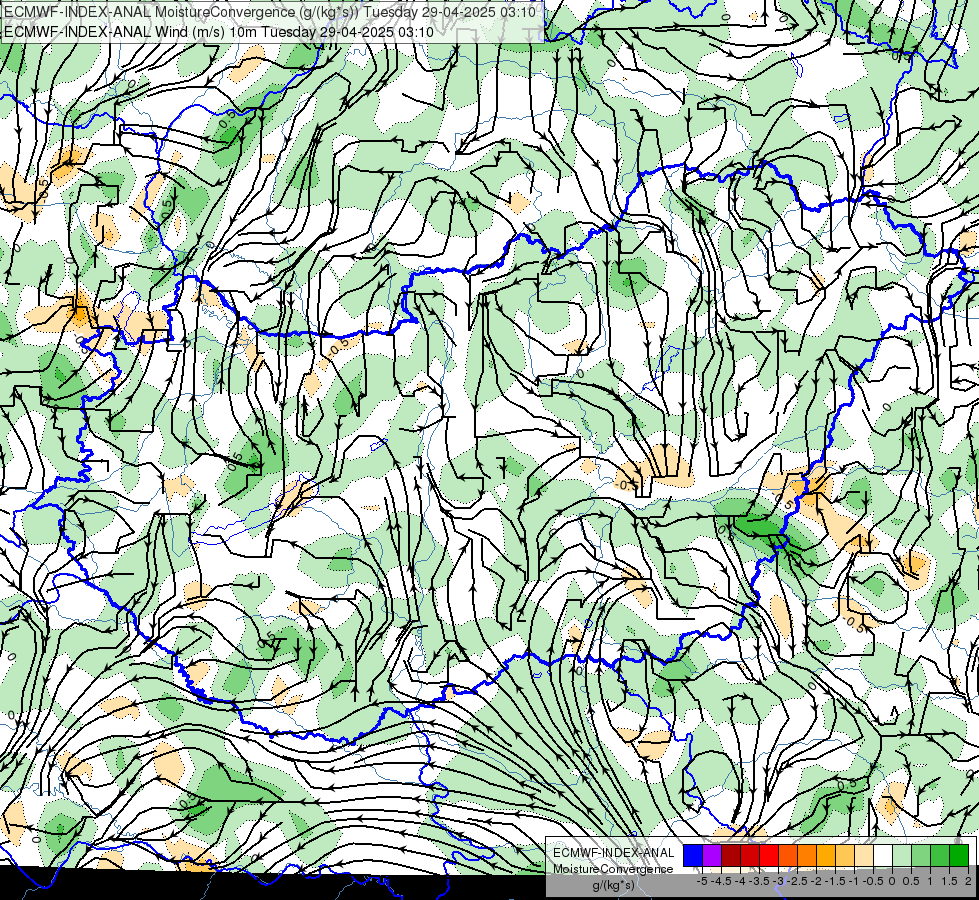979x900 pixels.
Task: Click the 2 tick label in legend
Action: click(x=968, y=881)
